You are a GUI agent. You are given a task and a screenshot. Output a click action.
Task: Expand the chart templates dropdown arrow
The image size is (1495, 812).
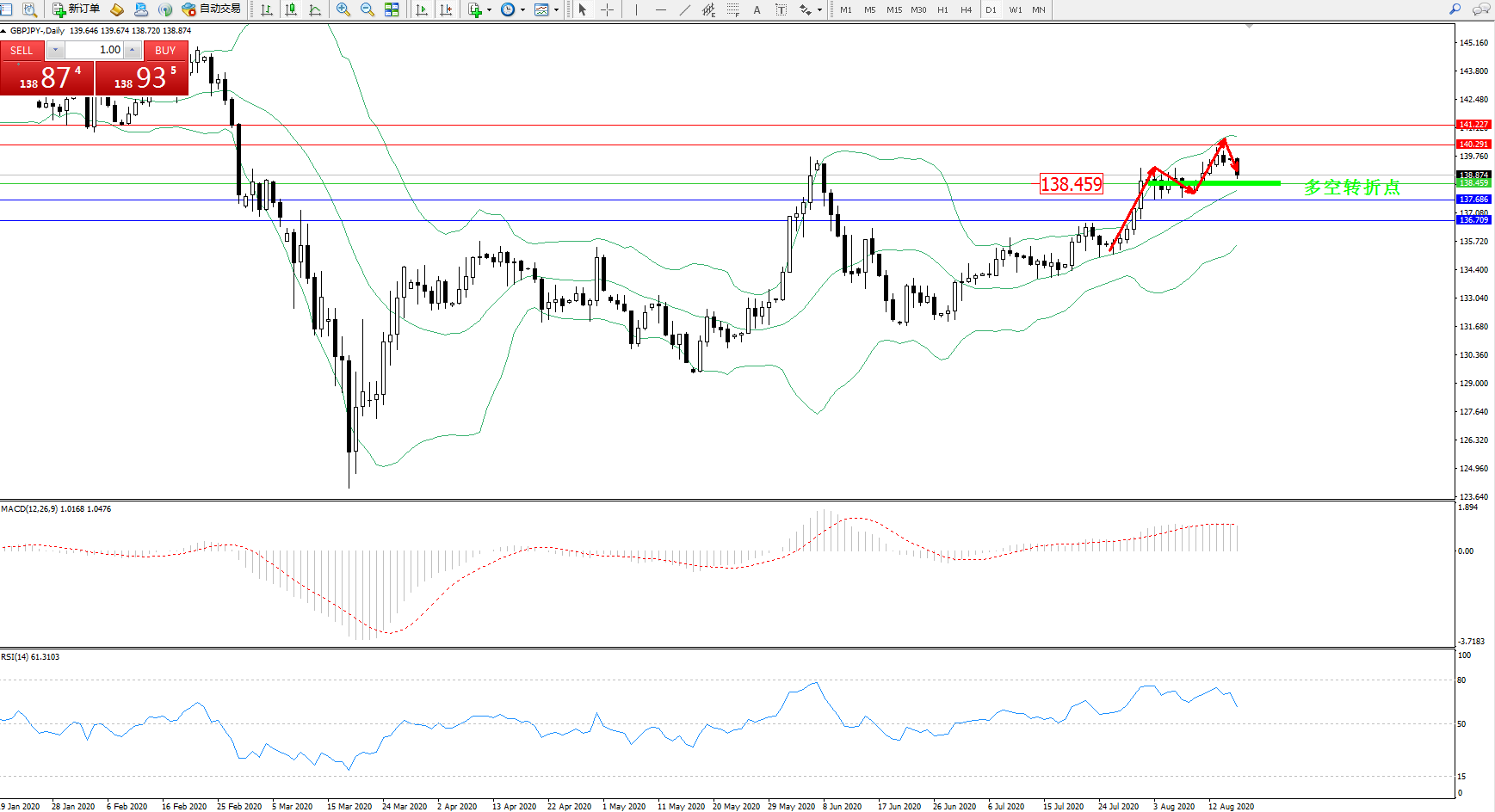[556, 10]
